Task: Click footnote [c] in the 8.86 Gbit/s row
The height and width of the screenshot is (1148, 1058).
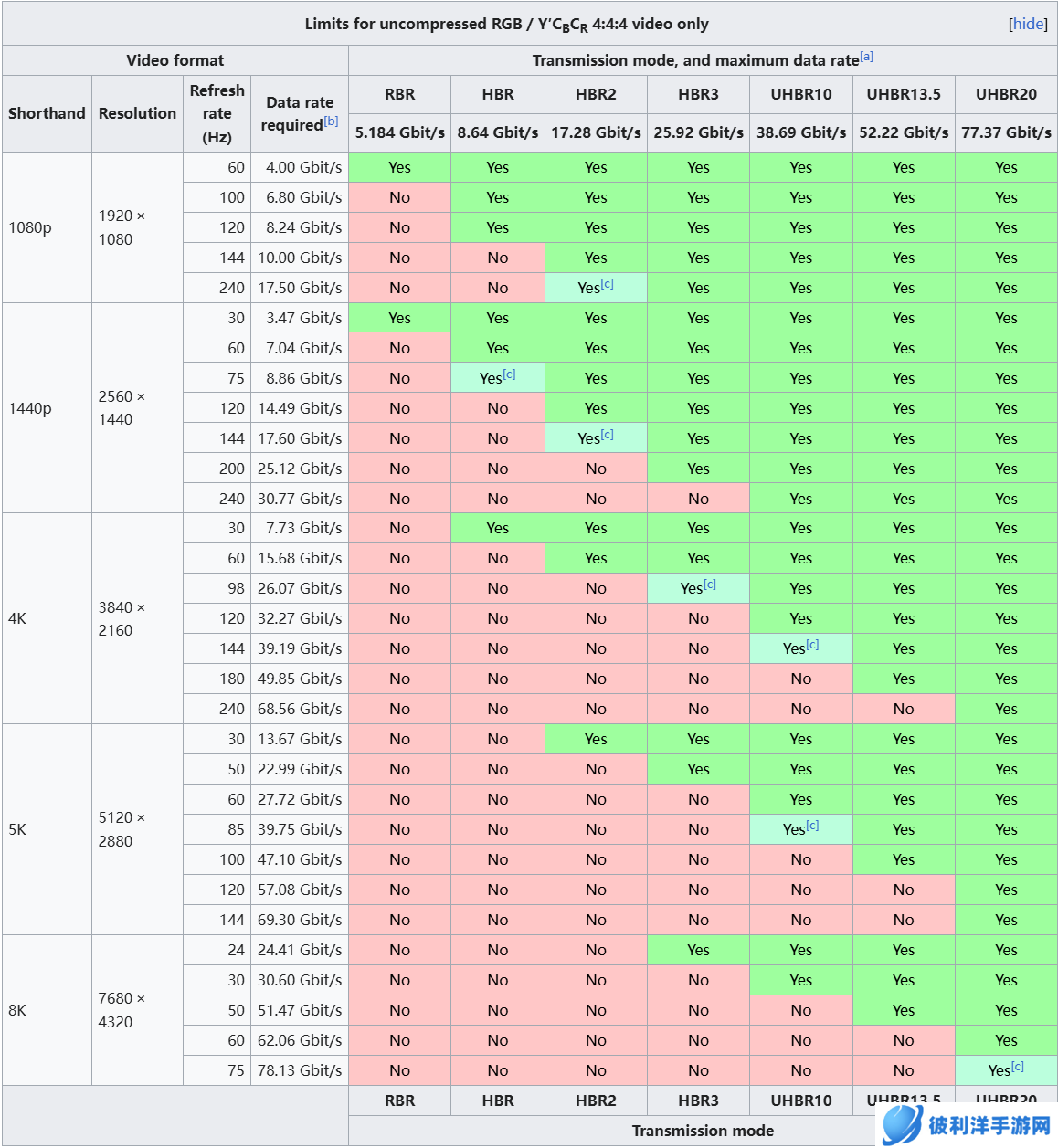Action: (x=509, y=374)
